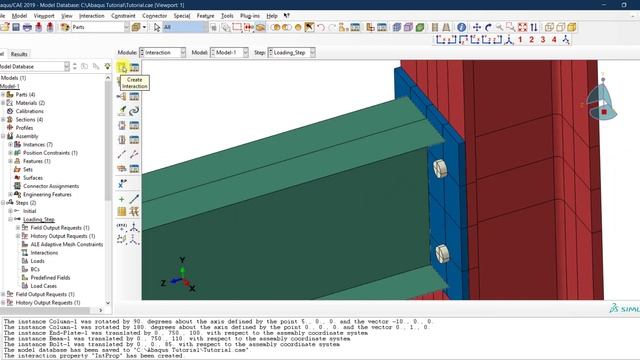
Task: Select the Pan View tool
Action: [x=477, y=27]
